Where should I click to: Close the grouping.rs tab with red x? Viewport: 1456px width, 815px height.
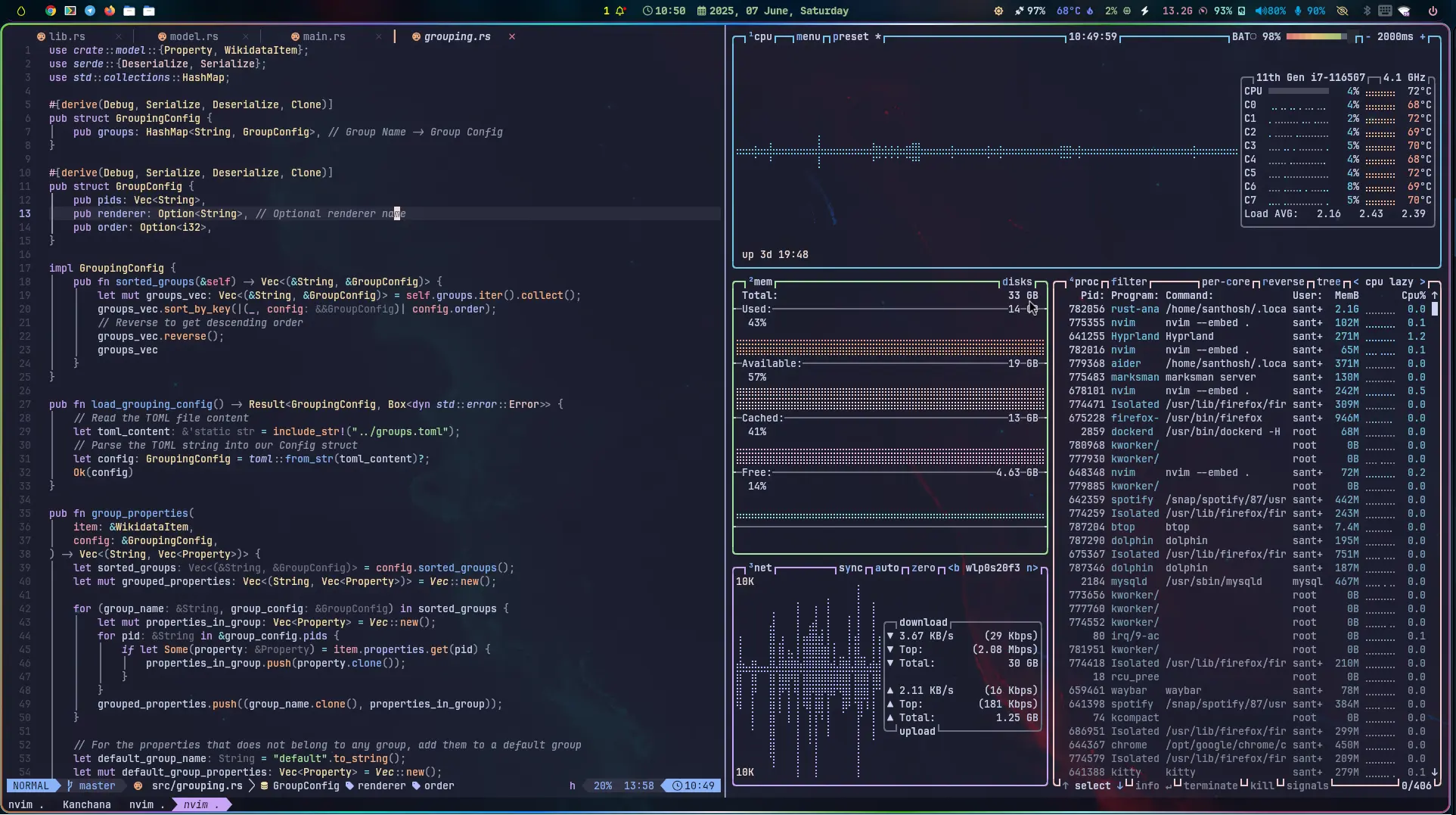[x=512, y=36]
